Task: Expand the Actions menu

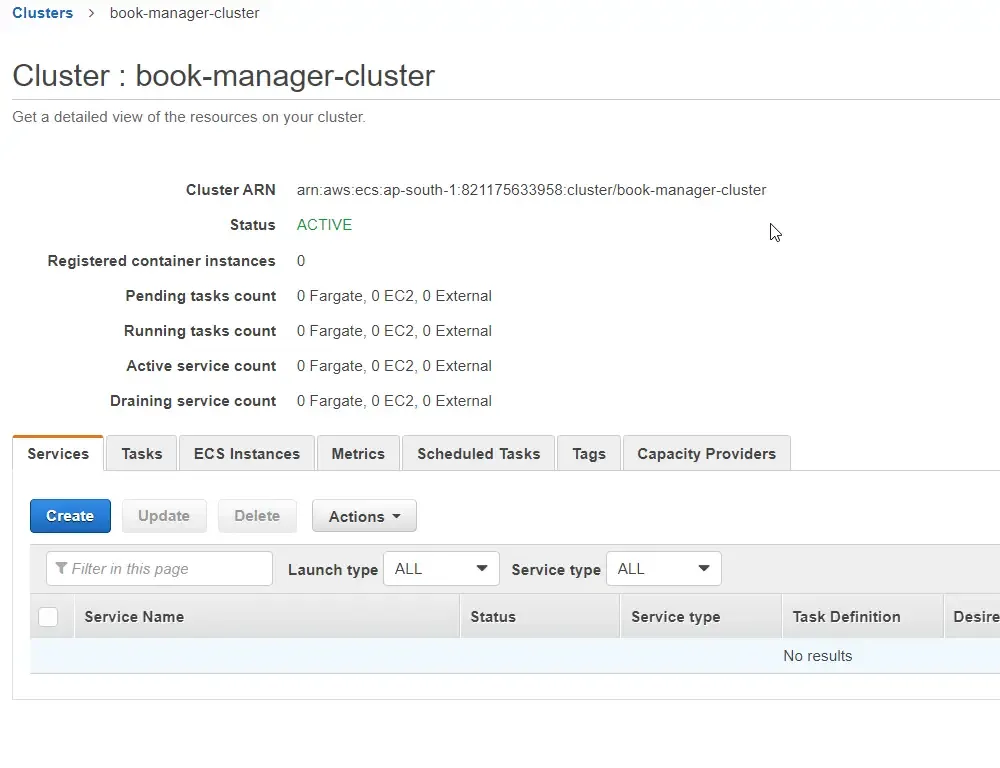Action: pos(364,516)
